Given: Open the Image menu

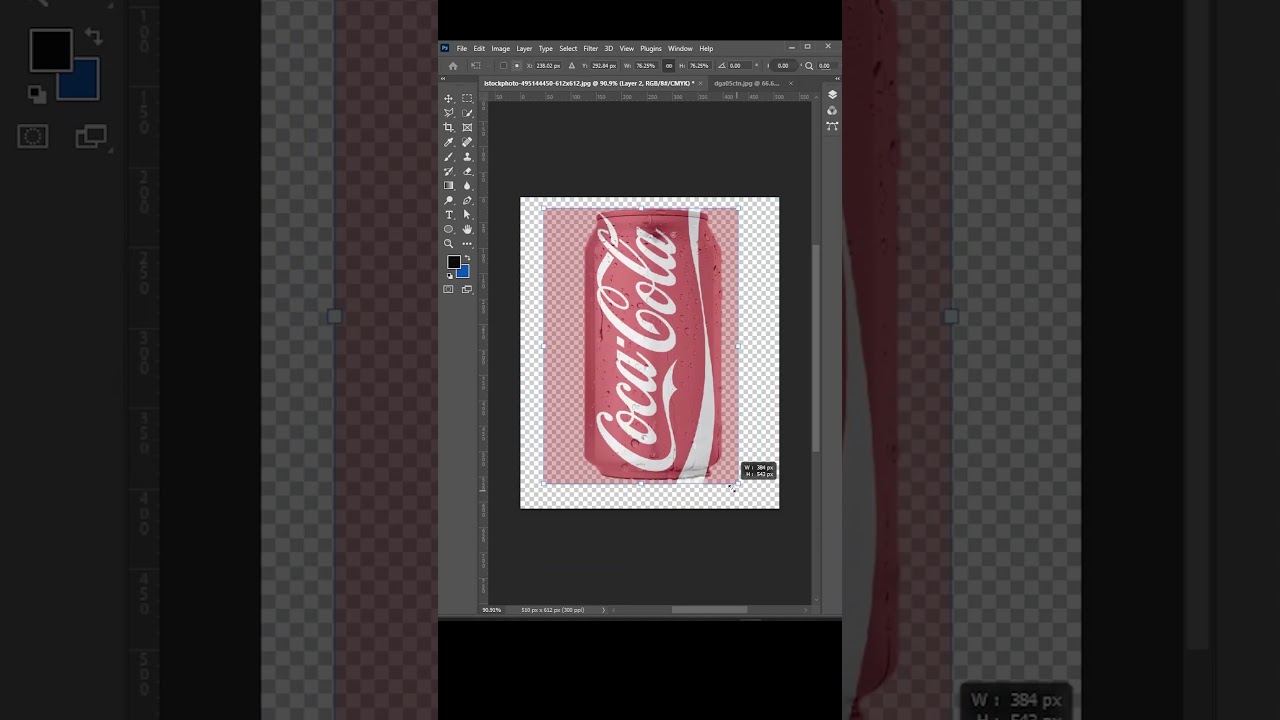Looking at the screenshot, I should (x=501, y=49).
